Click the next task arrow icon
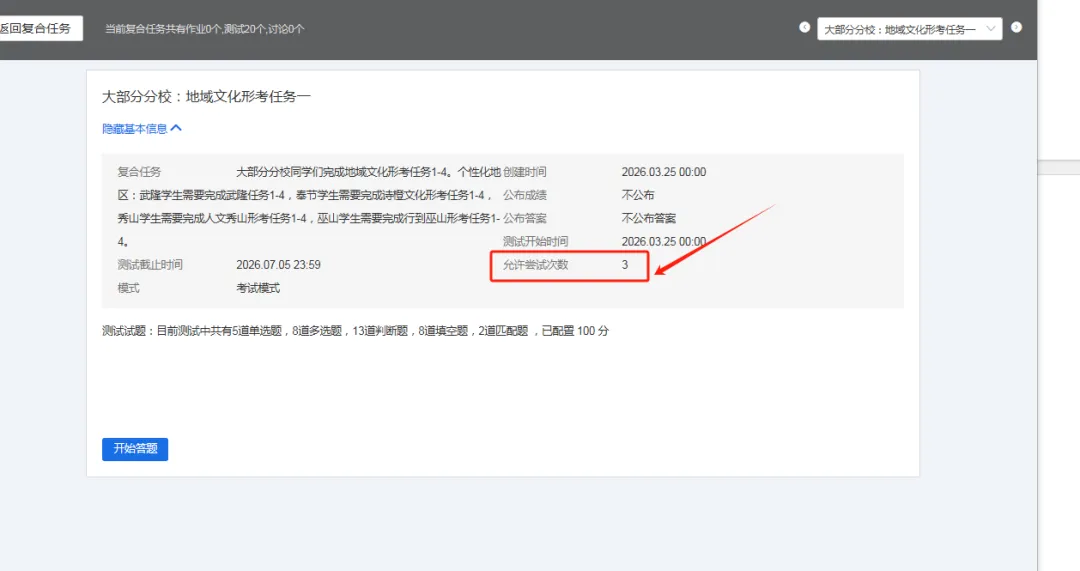Screen dimensions: 1080x571 [1016, 28]
